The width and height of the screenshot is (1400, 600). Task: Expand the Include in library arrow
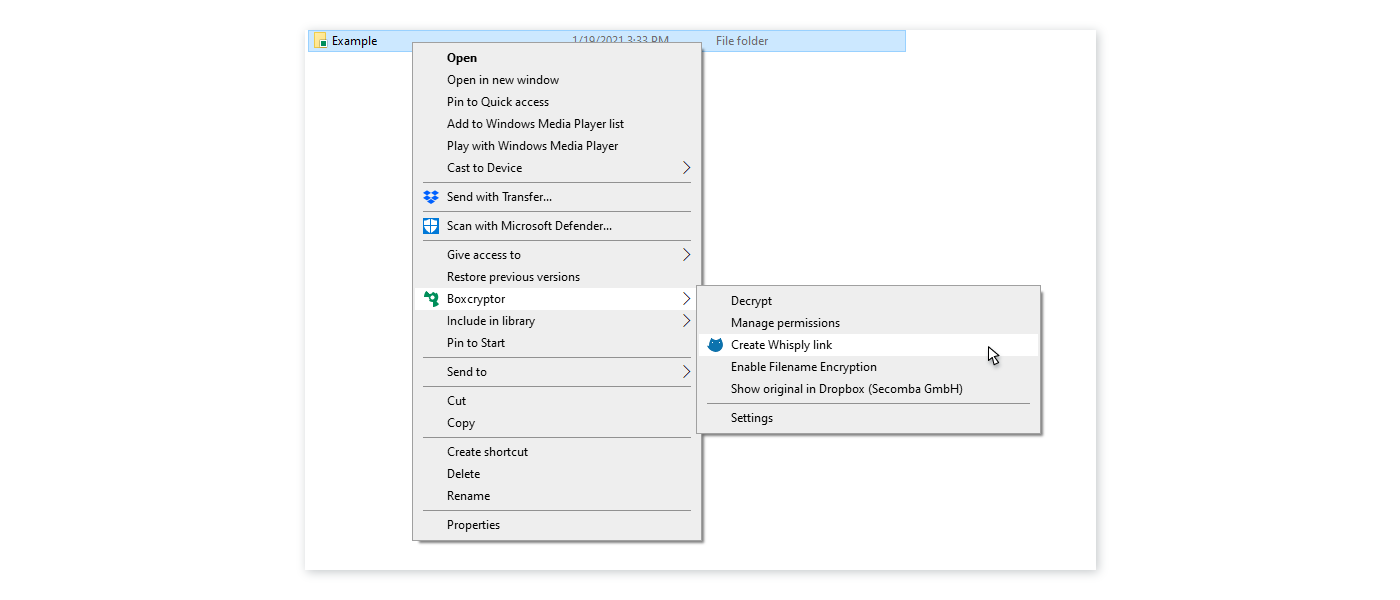(686, 321)
